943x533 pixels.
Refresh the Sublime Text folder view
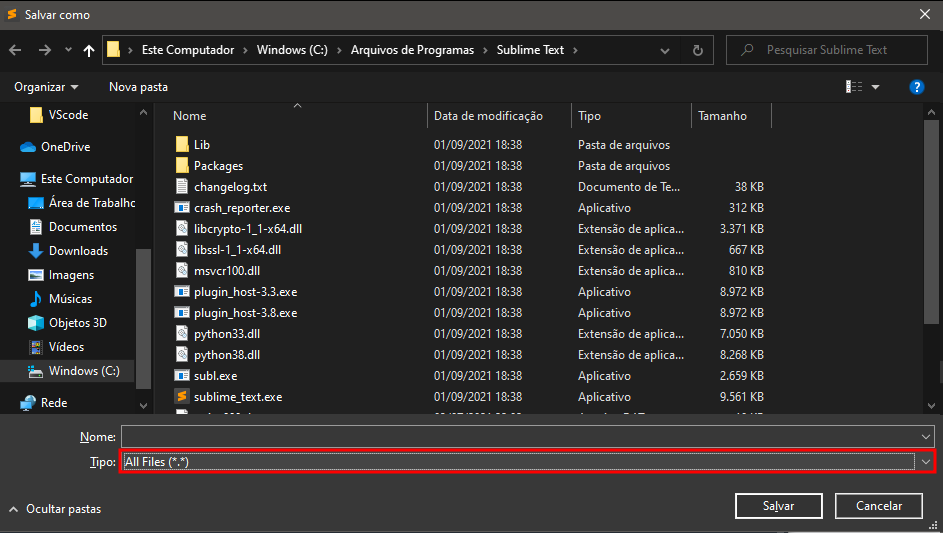(698, 51)
